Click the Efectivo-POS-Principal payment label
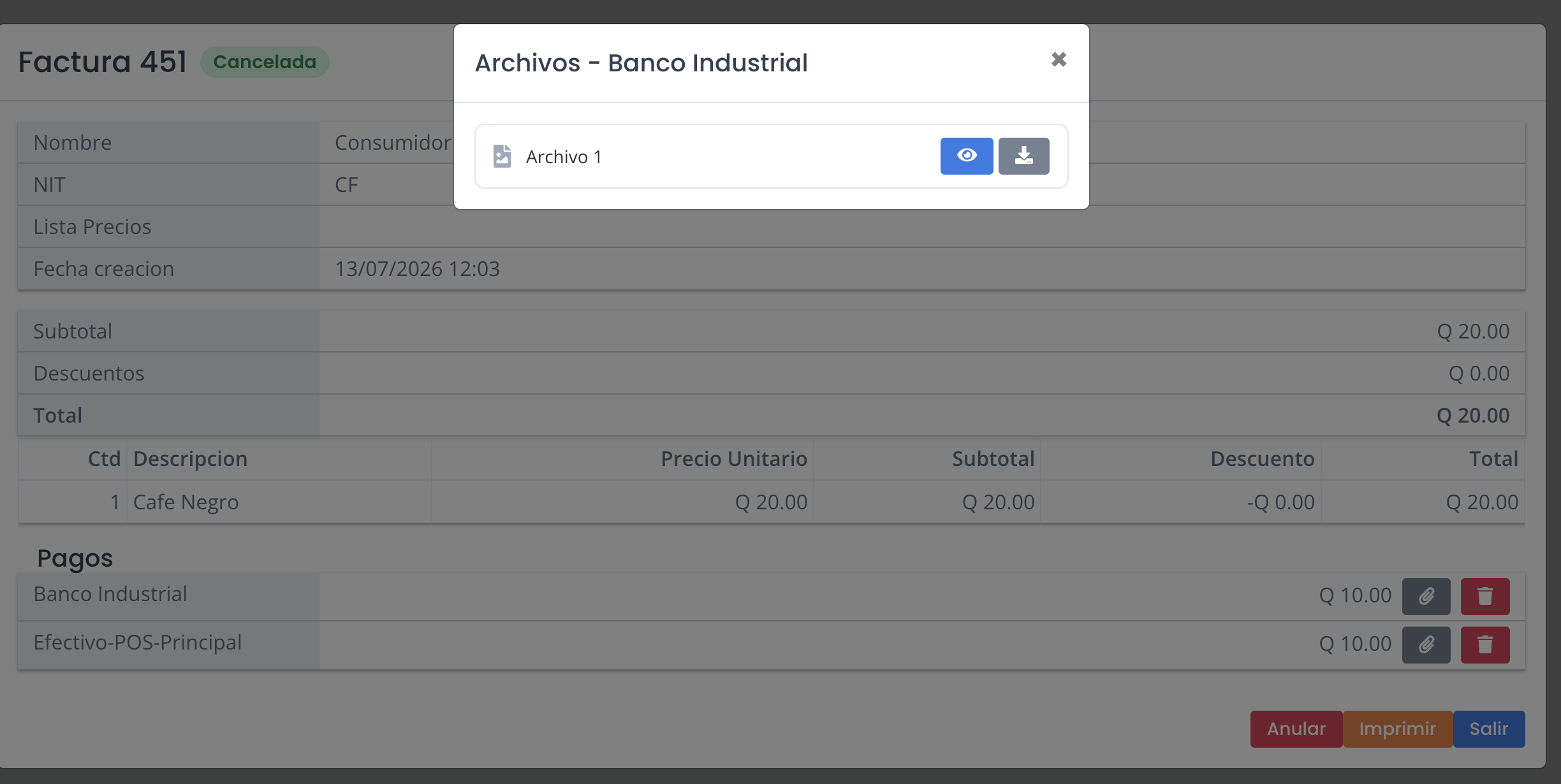This screenshot has width=1561, height=784. (138, 642)
